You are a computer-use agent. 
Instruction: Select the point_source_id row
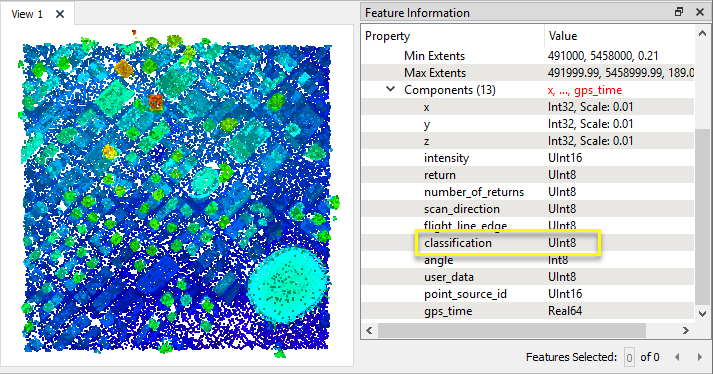[528, 294]
